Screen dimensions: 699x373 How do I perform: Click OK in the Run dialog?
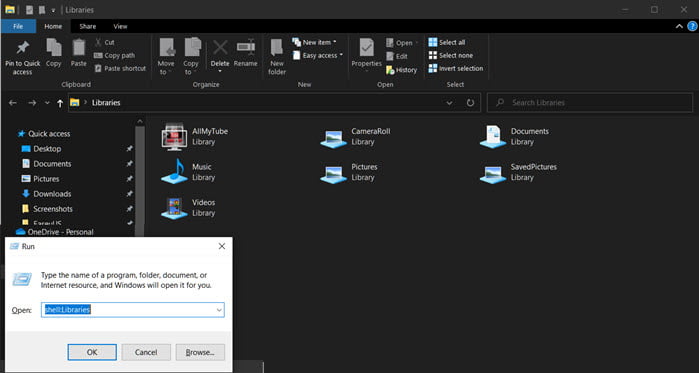92,352
